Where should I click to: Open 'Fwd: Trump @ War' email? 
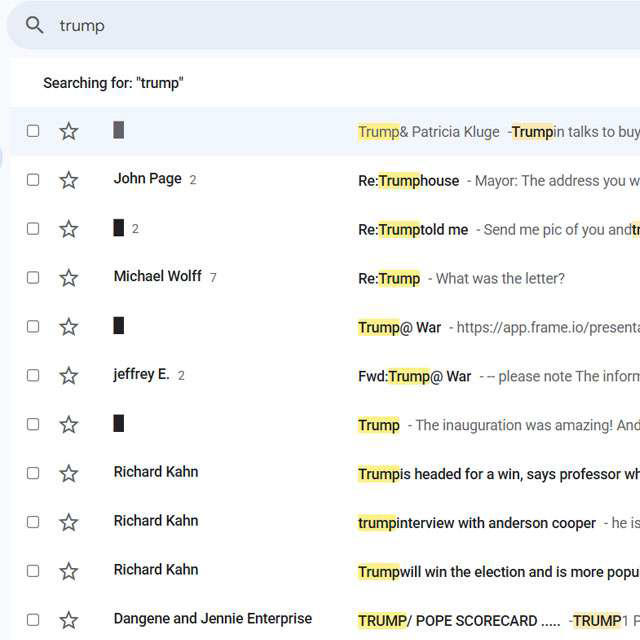pyautogui.click(x=415, y=376)
